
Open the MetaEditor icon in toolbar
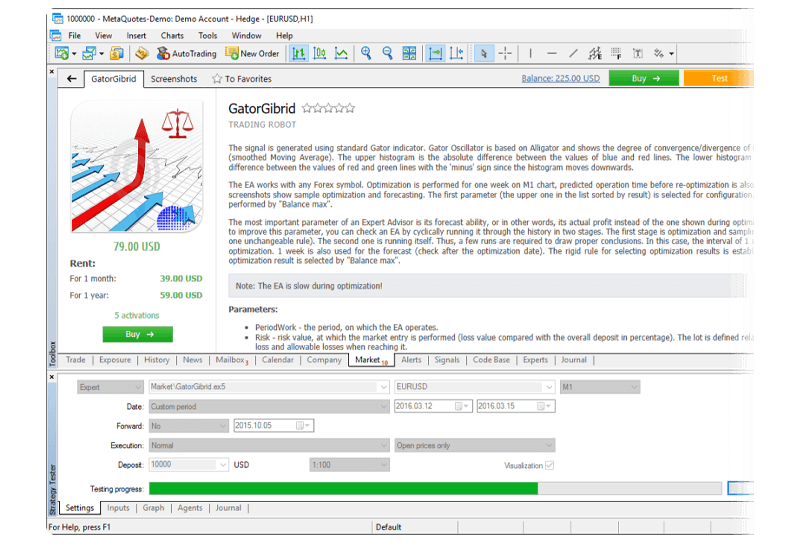point(141,53)
